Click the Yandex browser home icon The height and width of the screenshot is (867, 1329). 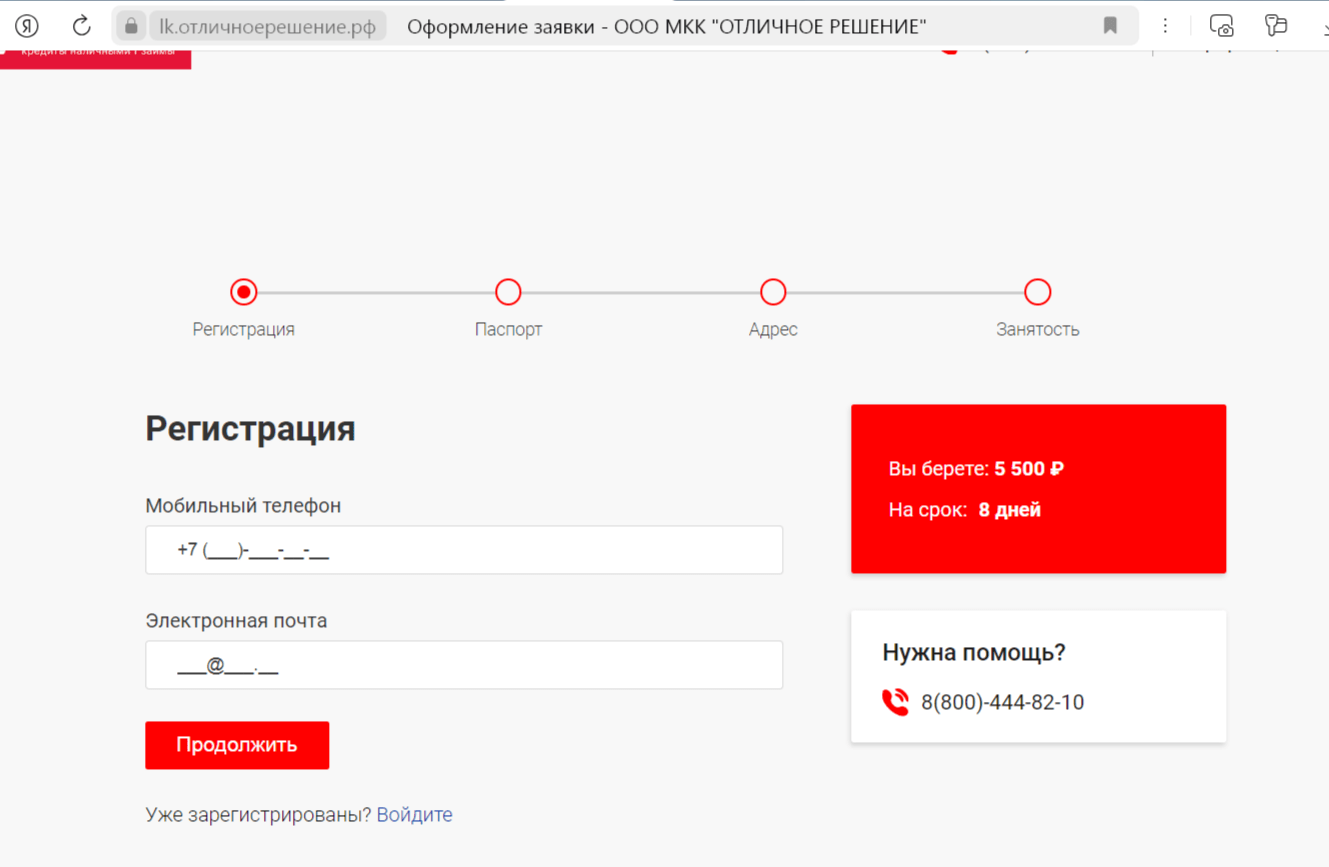(27, 26)
